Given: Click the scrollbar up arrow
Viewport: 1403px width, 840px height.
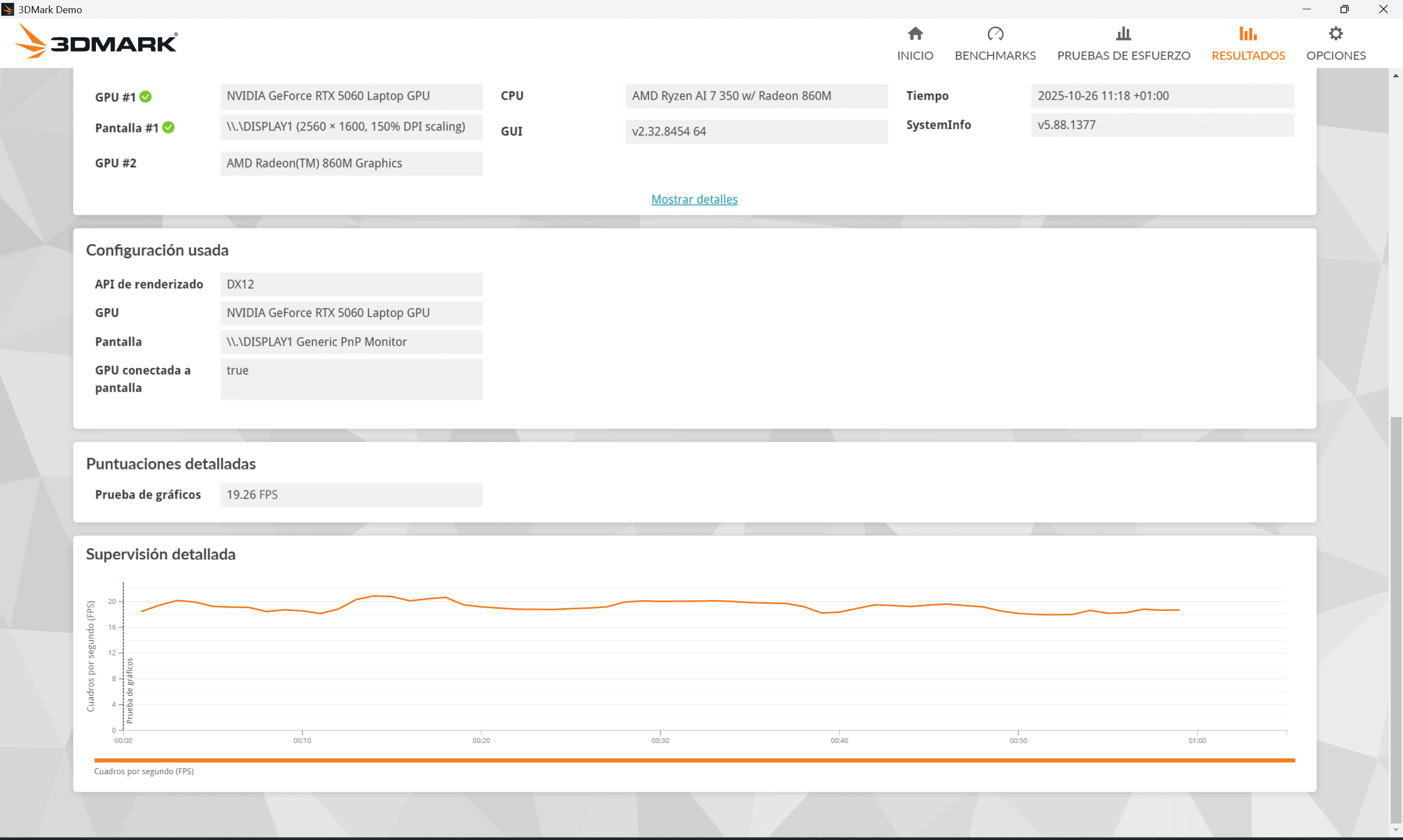Looking at the screenshot, I should click(x=1396, y=75).
